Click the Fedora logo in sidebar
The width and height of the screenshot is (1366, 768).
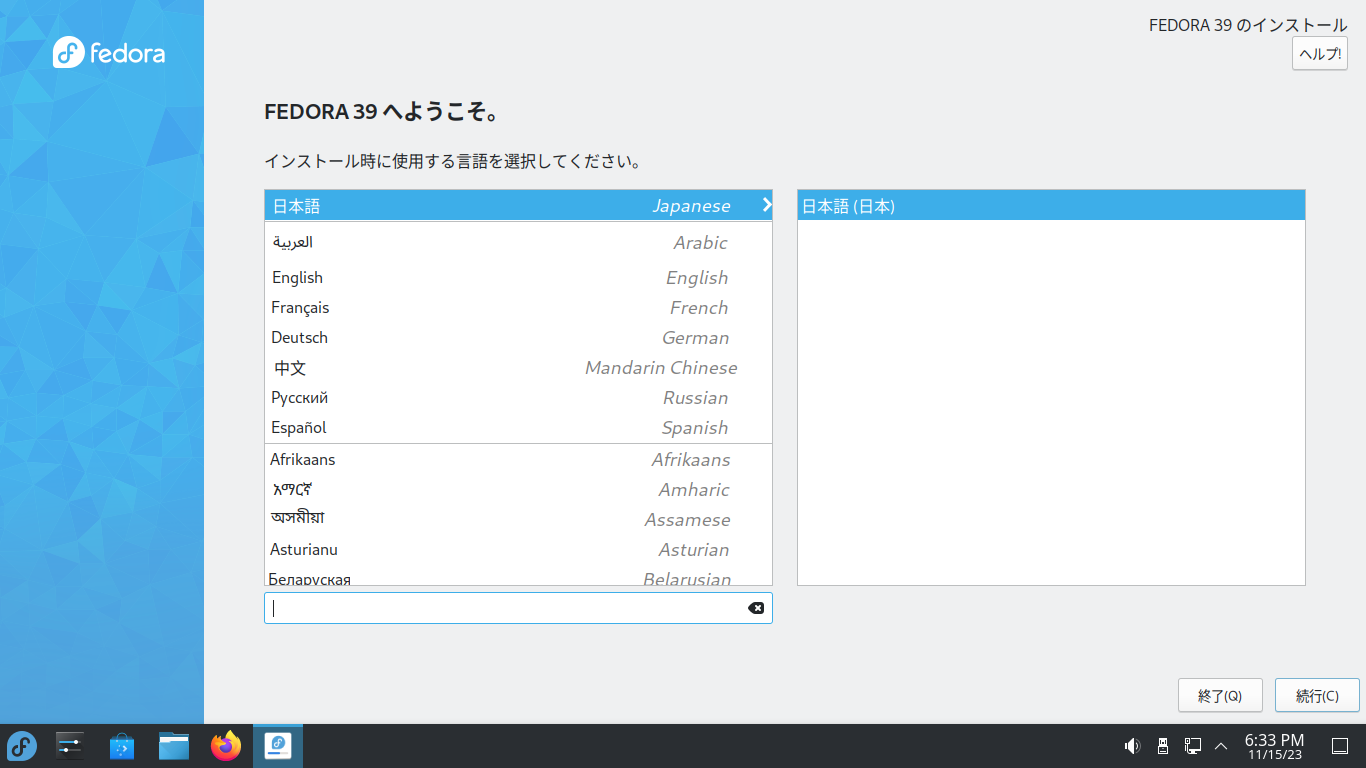(109, 53)
